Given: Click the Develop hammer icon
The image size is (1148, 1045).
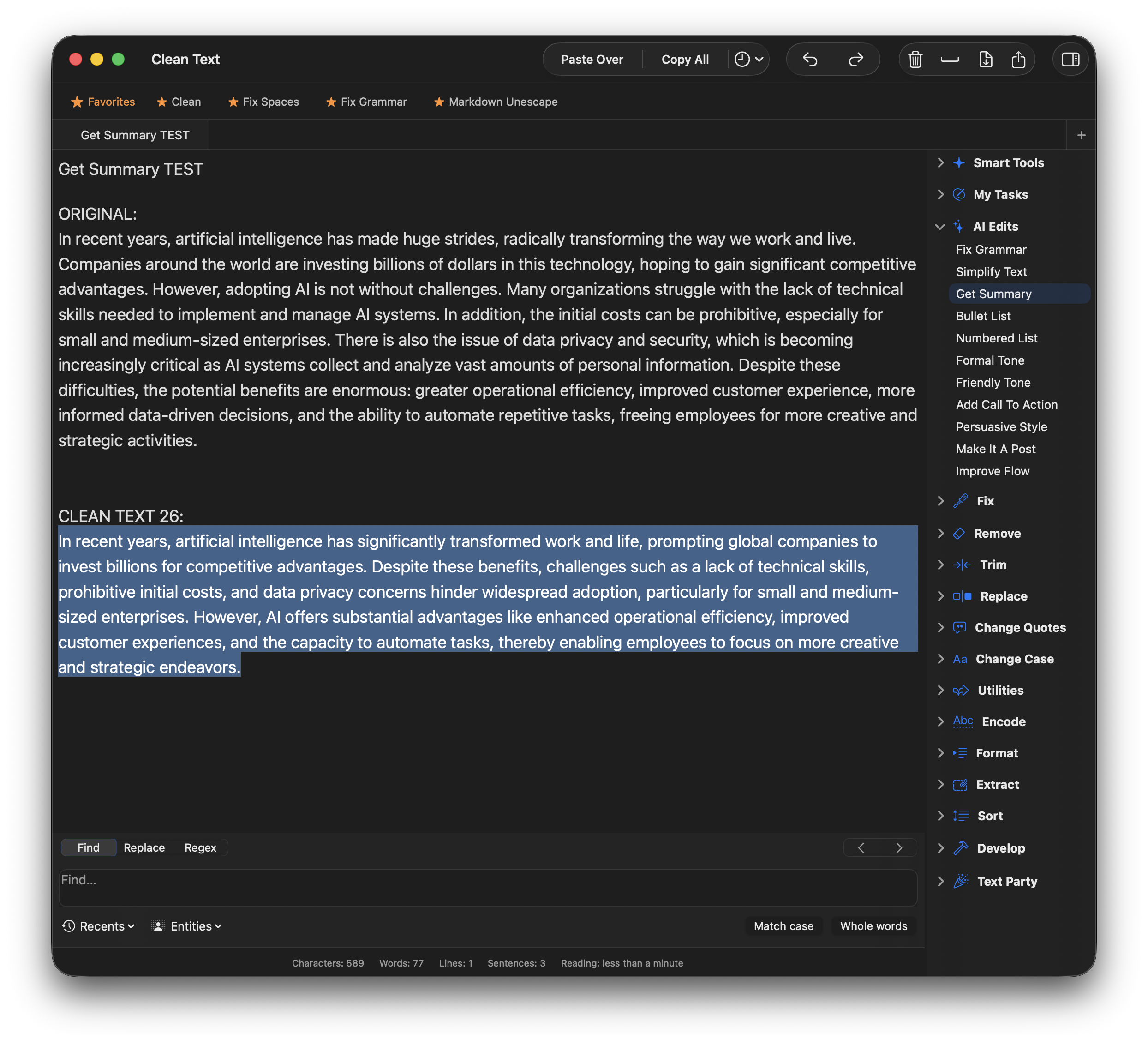Looking at the screenshot, I should pyautogui.click(x=961, y=847).
